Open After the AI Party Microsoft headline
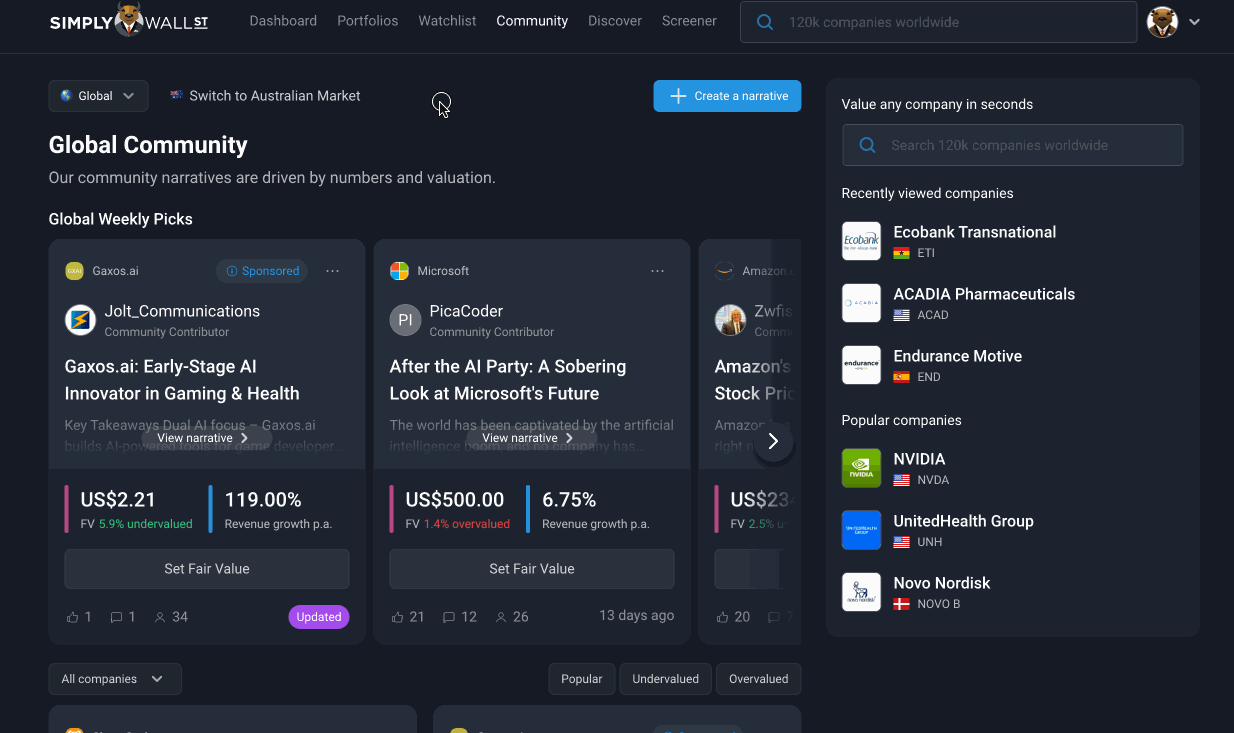The image size is (1234, 733). (x=508, y=380)
